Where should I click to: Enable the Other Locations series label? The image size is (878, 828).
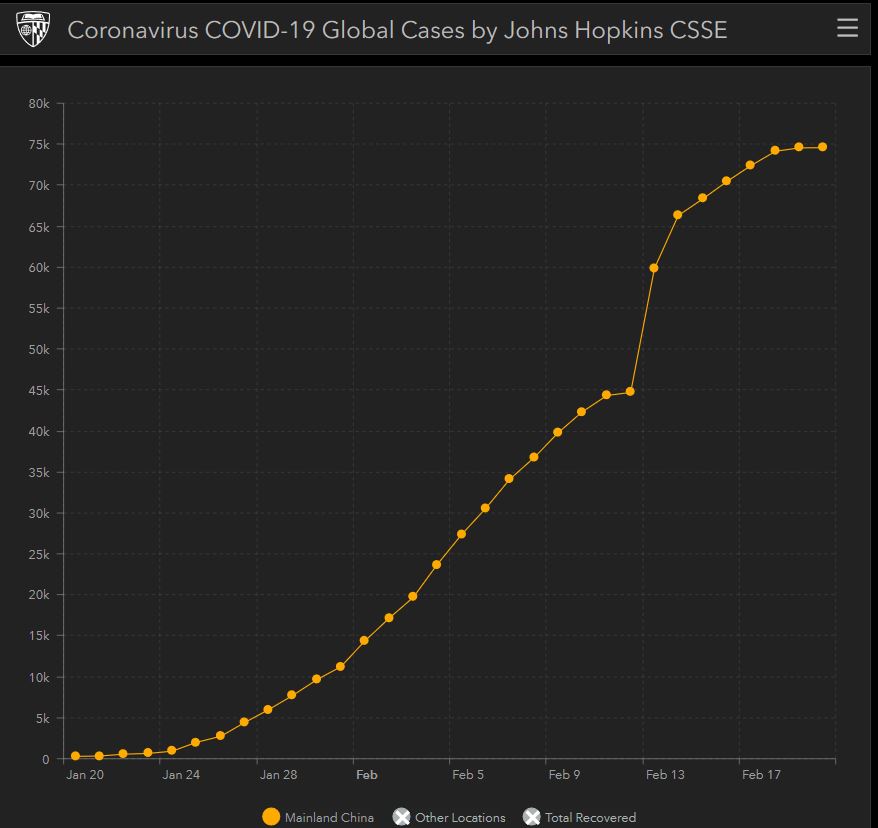click(x=460, y=818)
